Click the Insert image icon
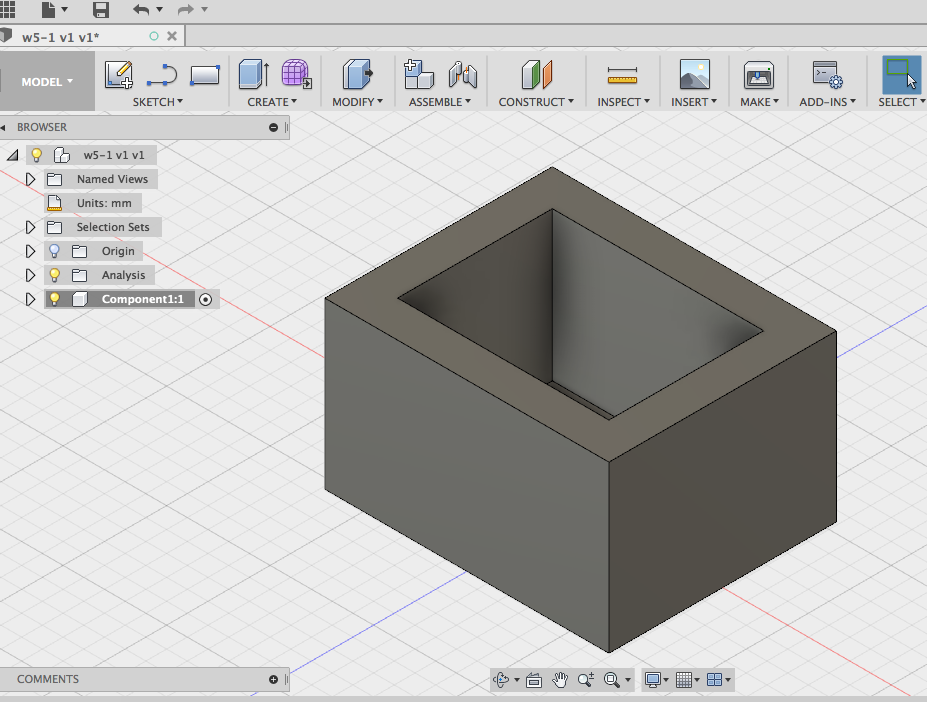927x702 pixels. tap(695, 75)
